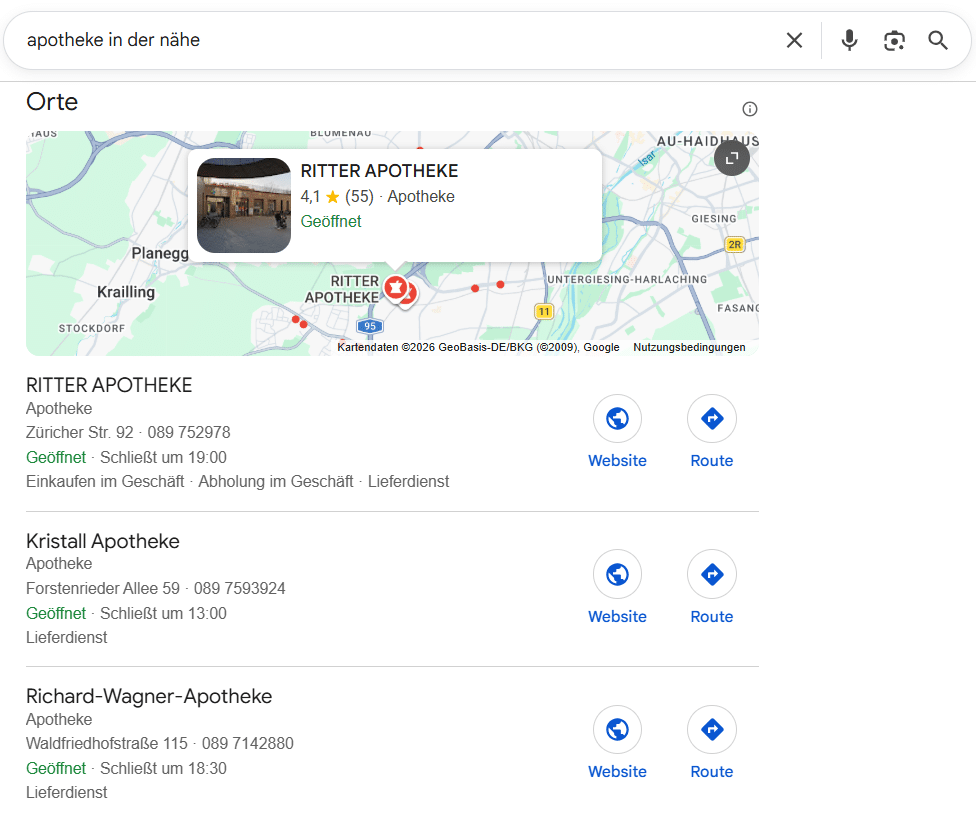Click the hours text 'Schließt um 13:00'
This screenshot has height=818, width=976.
(163, 613)
